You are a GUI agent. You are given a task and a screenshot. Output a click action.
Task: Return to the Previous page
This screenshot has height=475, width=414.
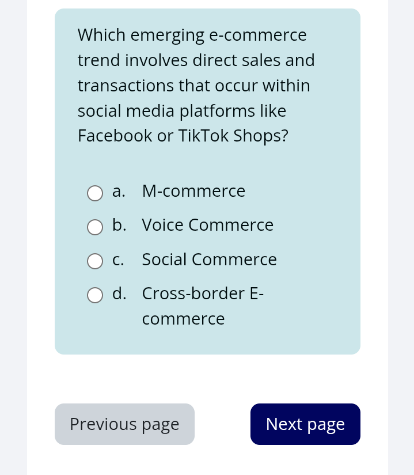(x=125, y=424)
